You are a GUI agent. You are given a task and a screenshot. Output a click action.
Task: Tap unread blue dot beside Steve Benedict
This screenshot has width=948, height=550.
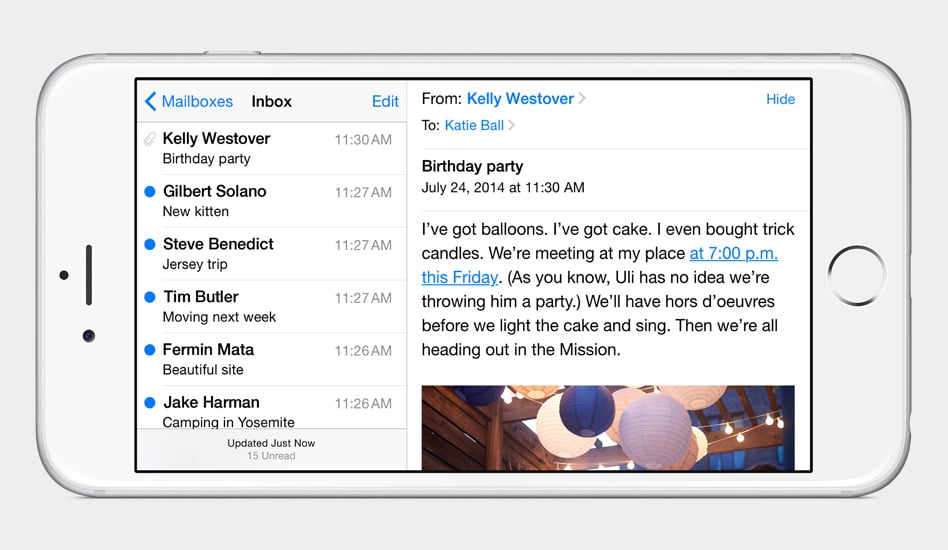coord(150,244)
